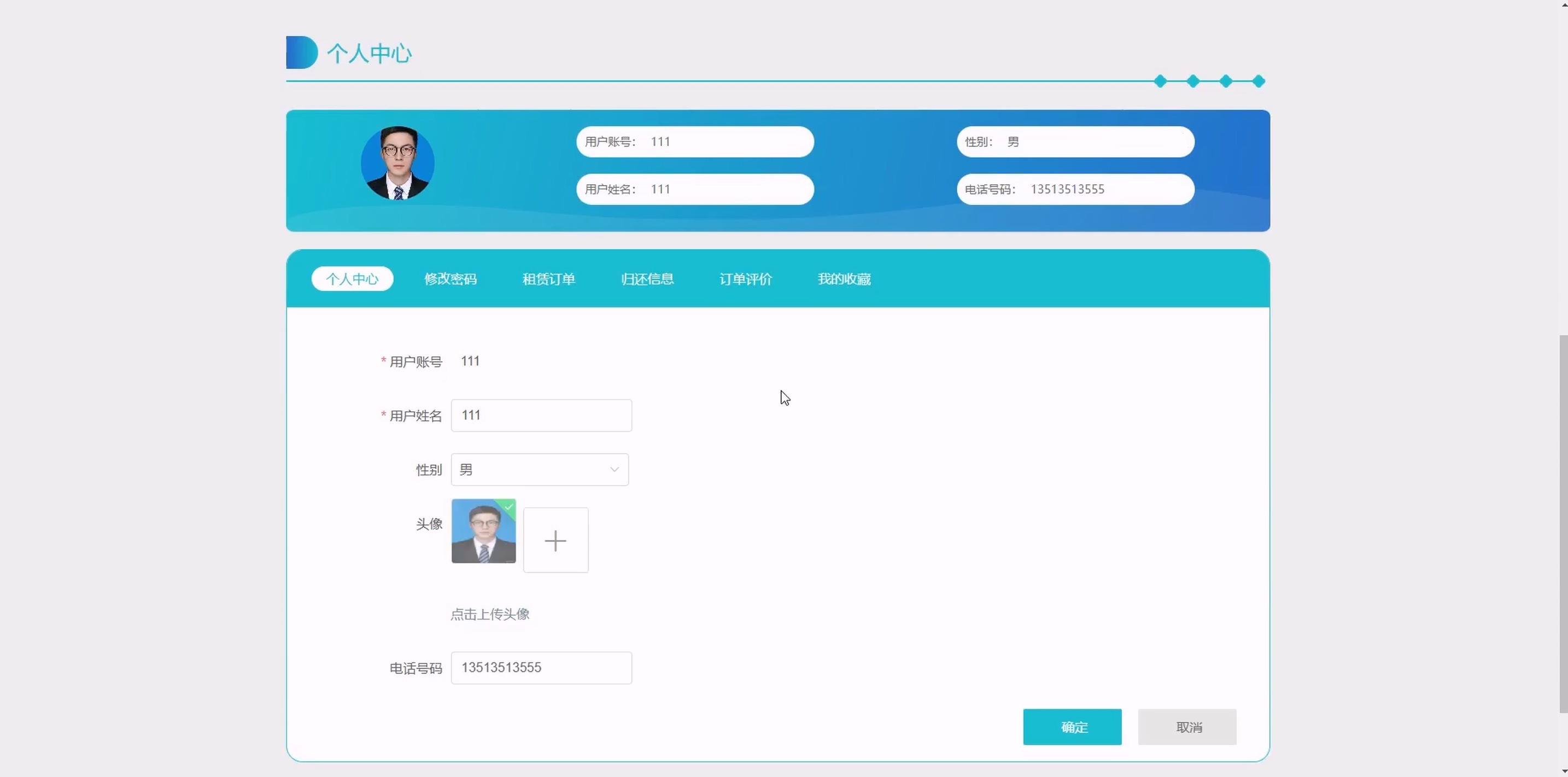Image resolution: width=1568 pixels, height=777 pixels.
Task: Click the uploaded avatar photo thumbnail
Action: coord(483,532)
